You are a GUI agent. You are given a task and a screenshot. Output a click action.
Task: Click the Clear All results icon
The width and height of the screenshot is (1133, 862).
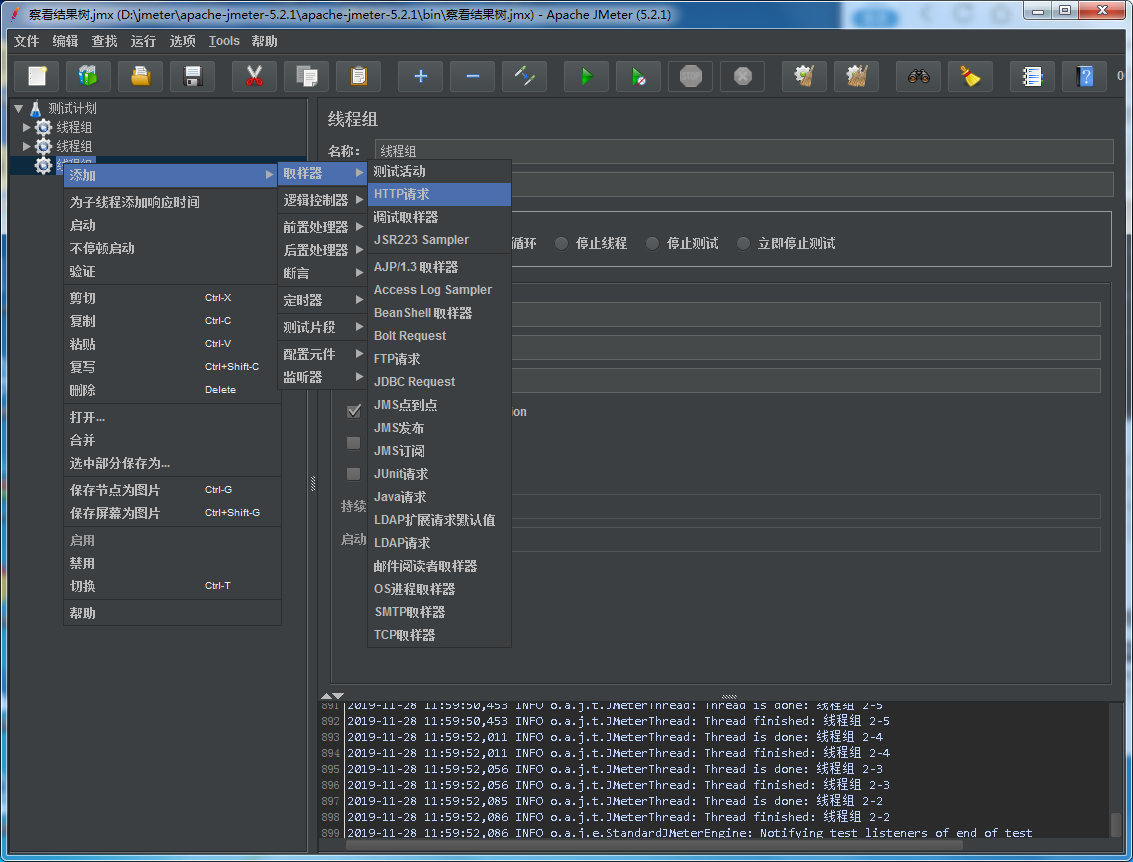tap(856, 76)
